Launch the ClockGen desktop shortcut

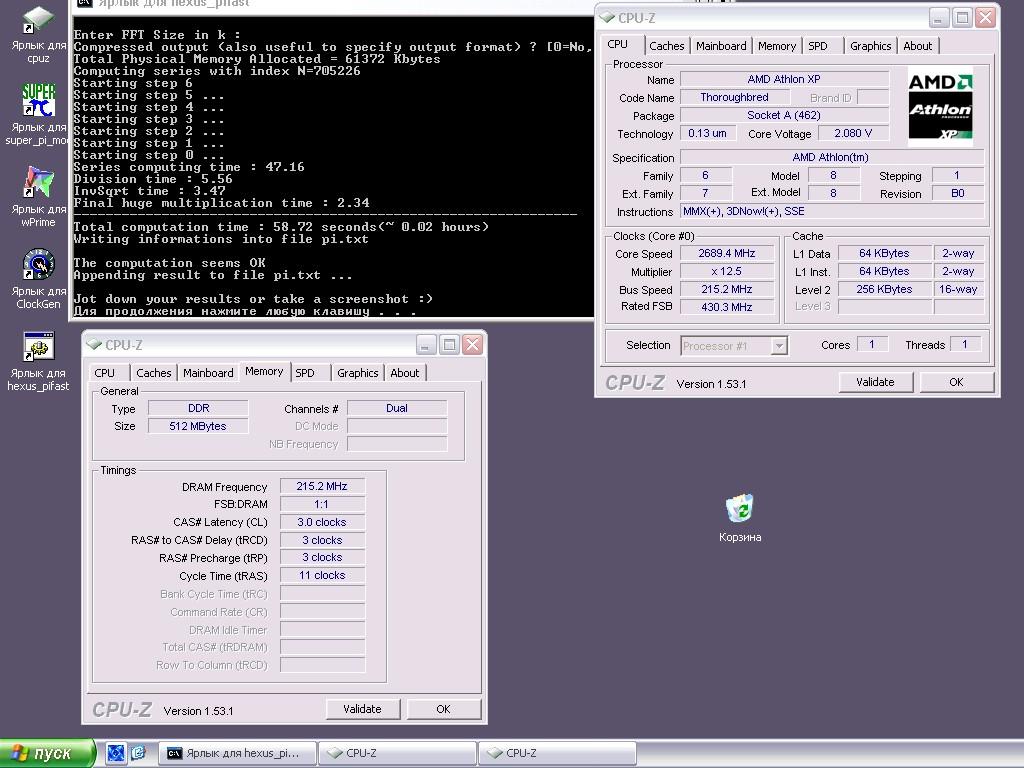(x=38, y=279)
